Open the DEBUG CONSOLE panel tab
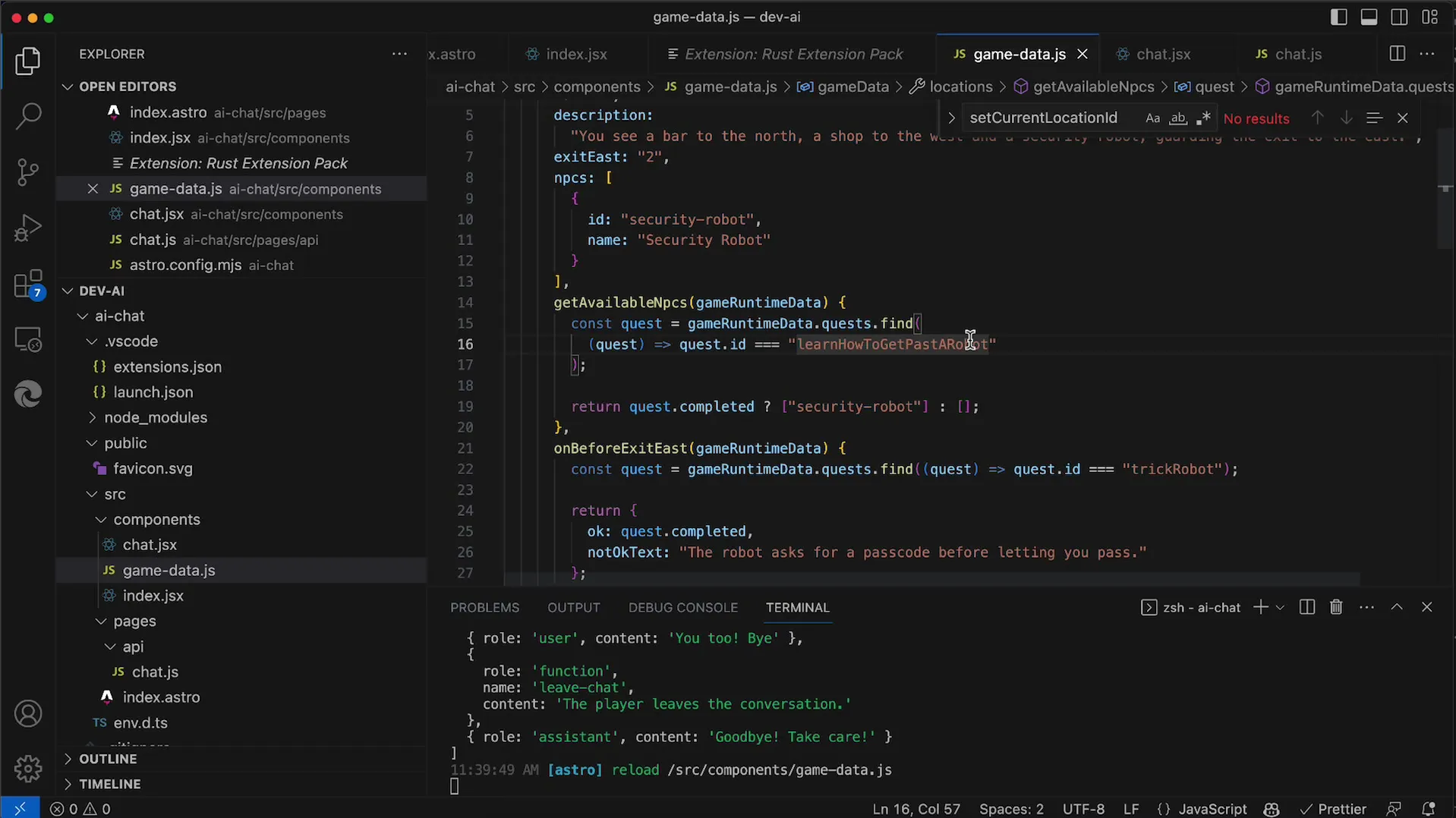1456x818 pixels. (682, 608)
